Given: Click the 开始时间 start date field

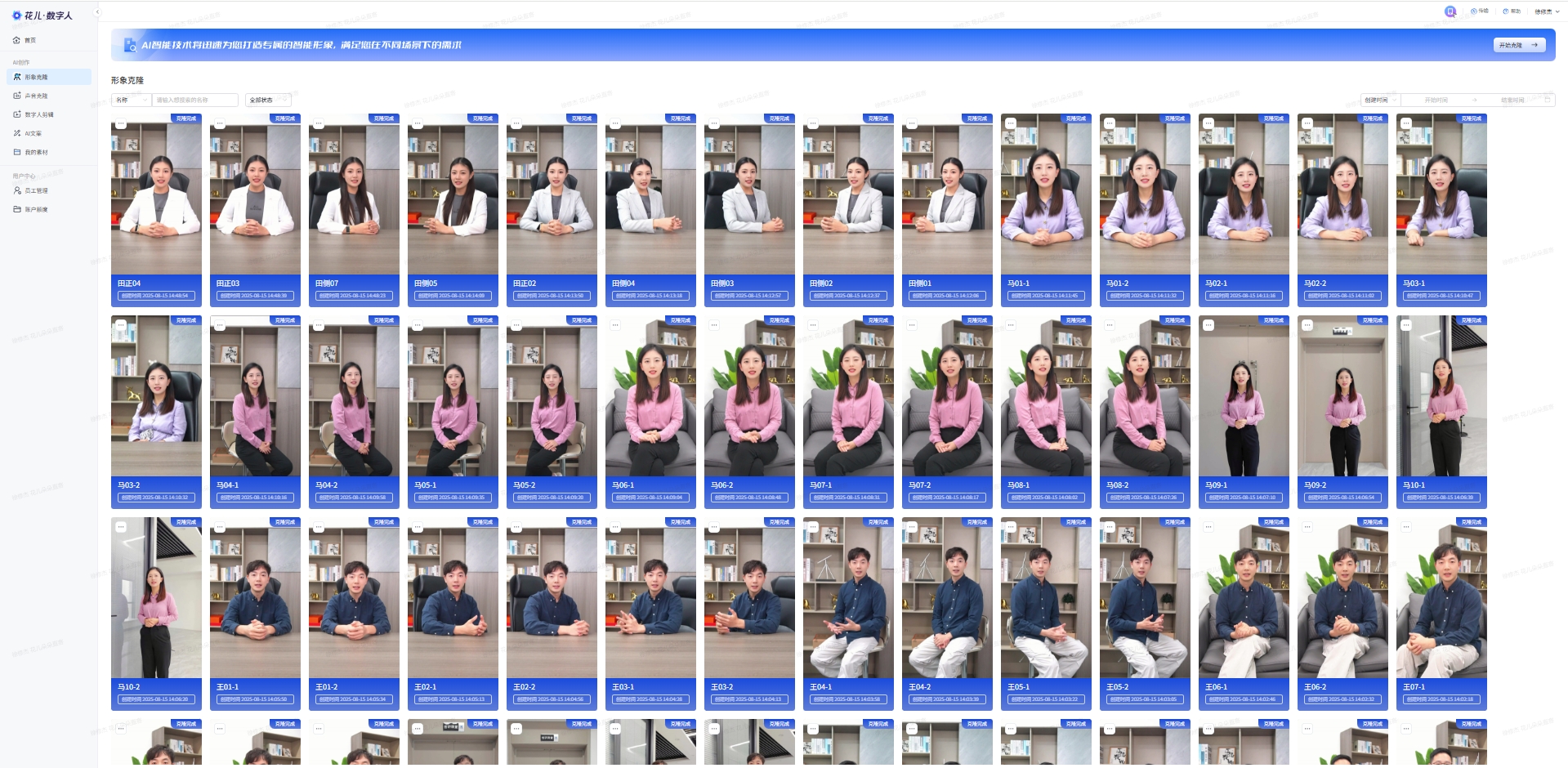Looking at the screenshot, I should pyautogui.click(x=1436, y=100).
